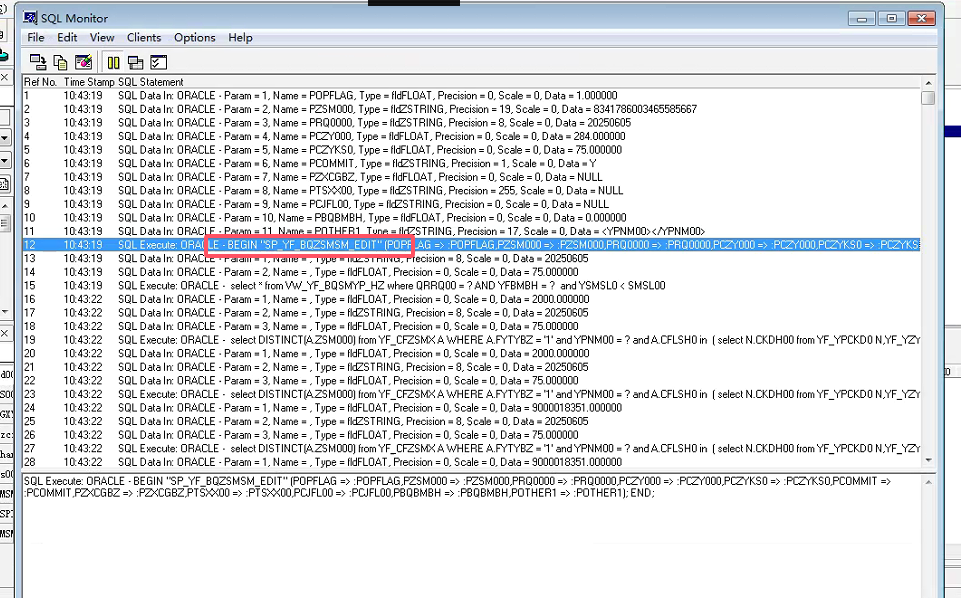Select row 7 with Name = PZXCGBZ
The image size is (961, 598).
[x=471, y=176]
